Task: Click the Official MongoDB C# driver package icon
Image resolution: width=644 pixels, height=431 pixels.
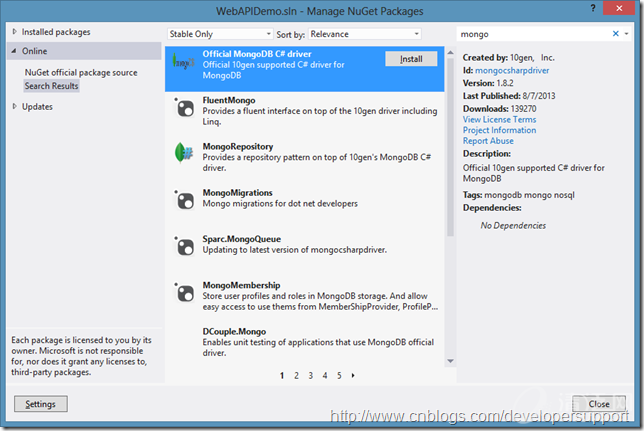Action: coord(184,62)
